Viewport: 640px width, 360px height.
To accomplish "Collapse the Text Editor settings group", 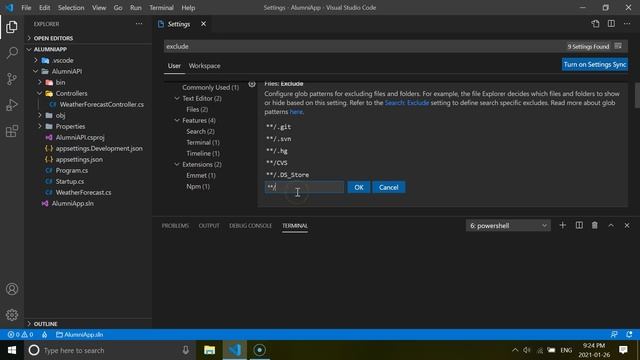I will 177,98.
